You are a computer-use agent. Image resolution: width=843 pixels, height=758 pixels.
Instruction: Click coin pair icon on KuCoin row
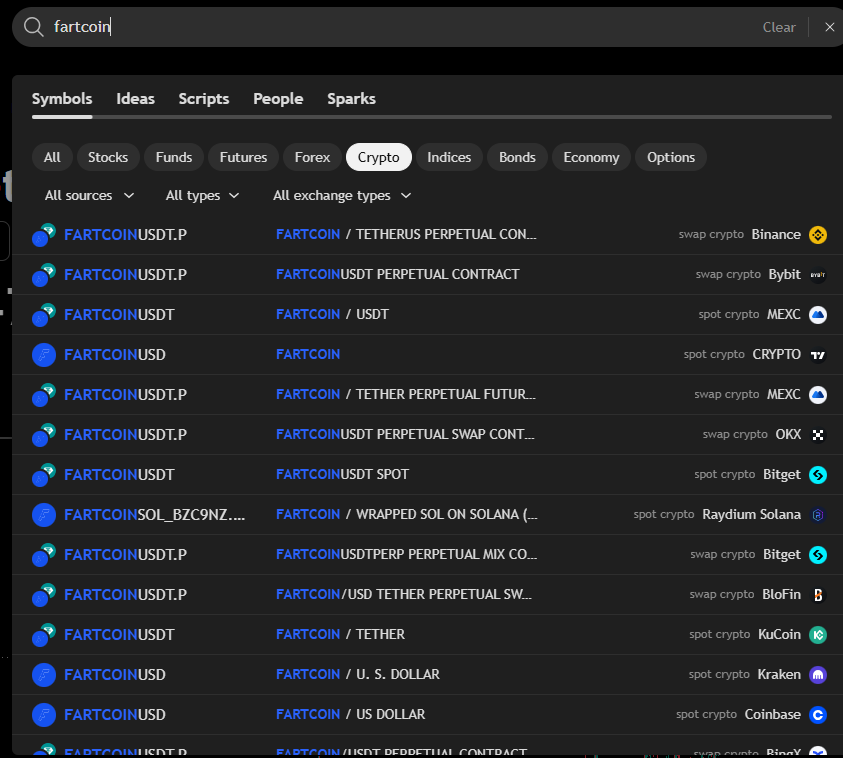[44, 634]
